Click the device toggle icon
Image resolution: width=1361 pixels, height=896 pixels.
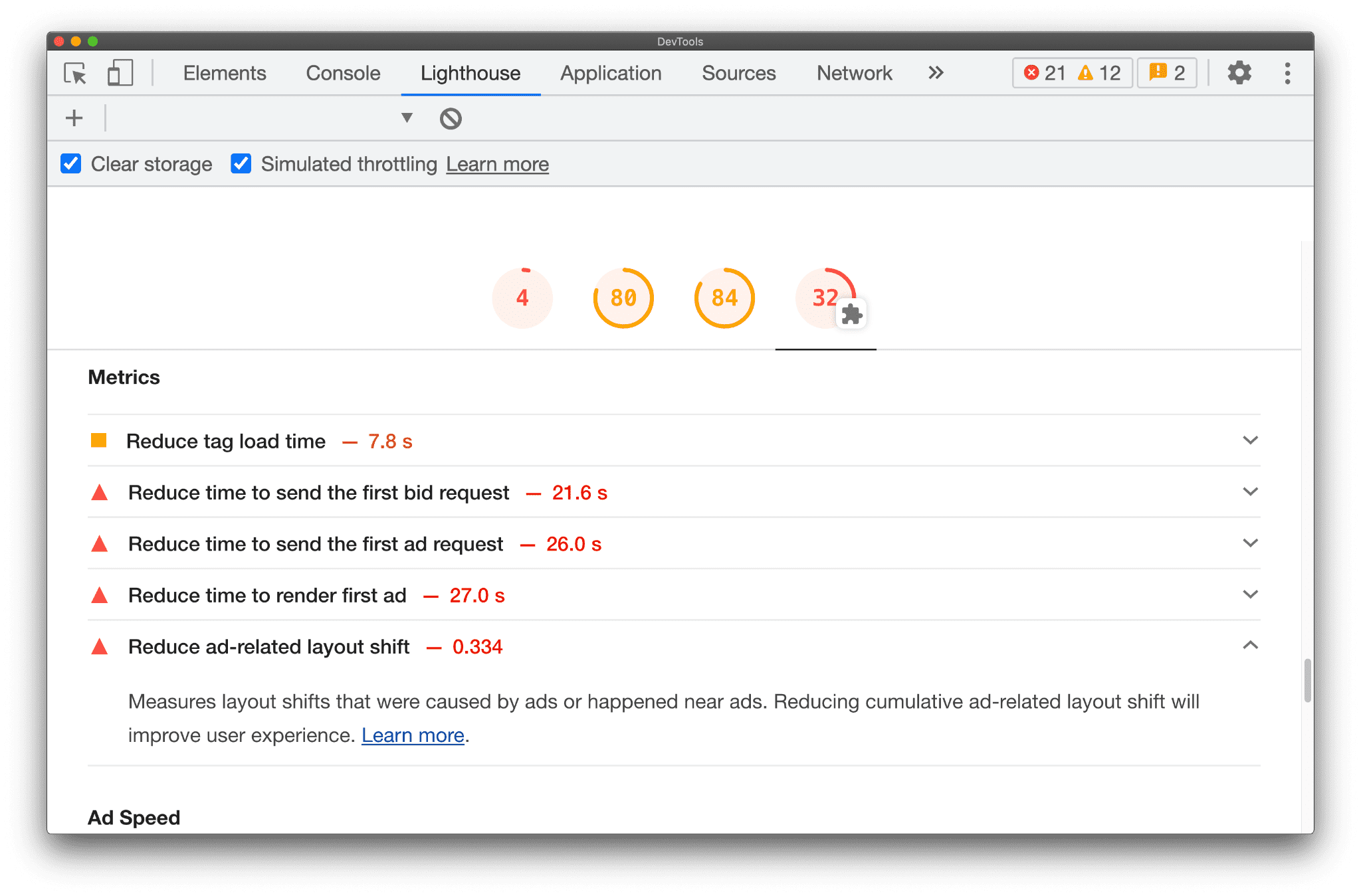(118, 74)
